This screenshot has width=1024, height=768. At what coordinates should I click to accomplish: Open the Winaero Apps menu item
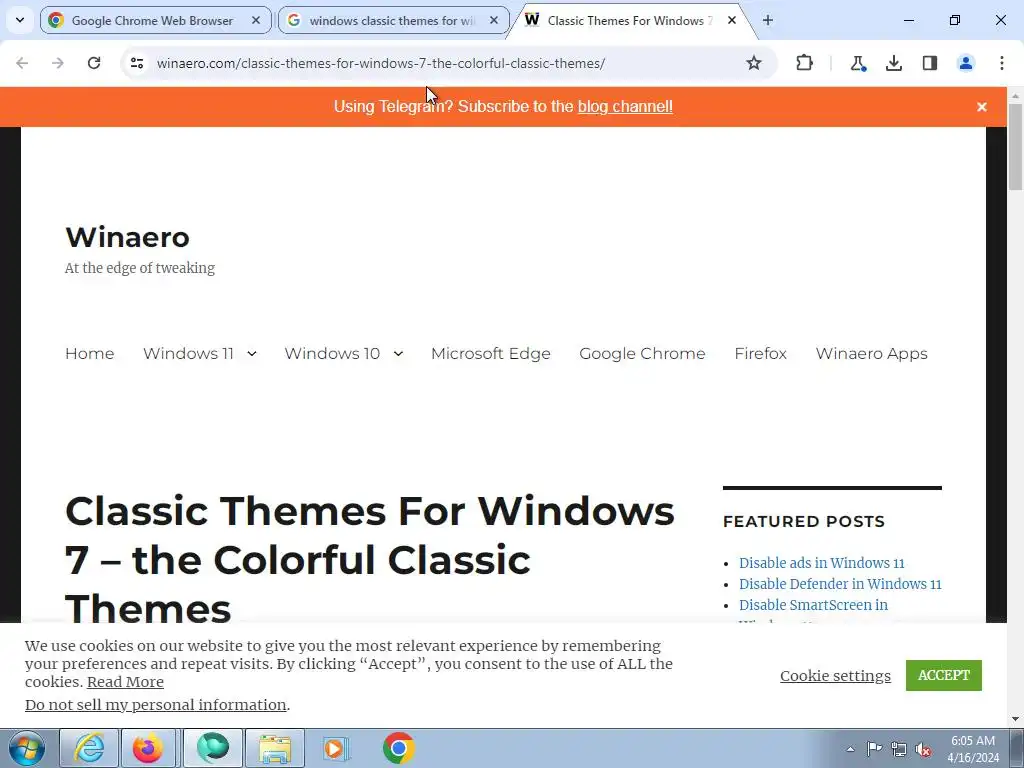tap(871, 353)
